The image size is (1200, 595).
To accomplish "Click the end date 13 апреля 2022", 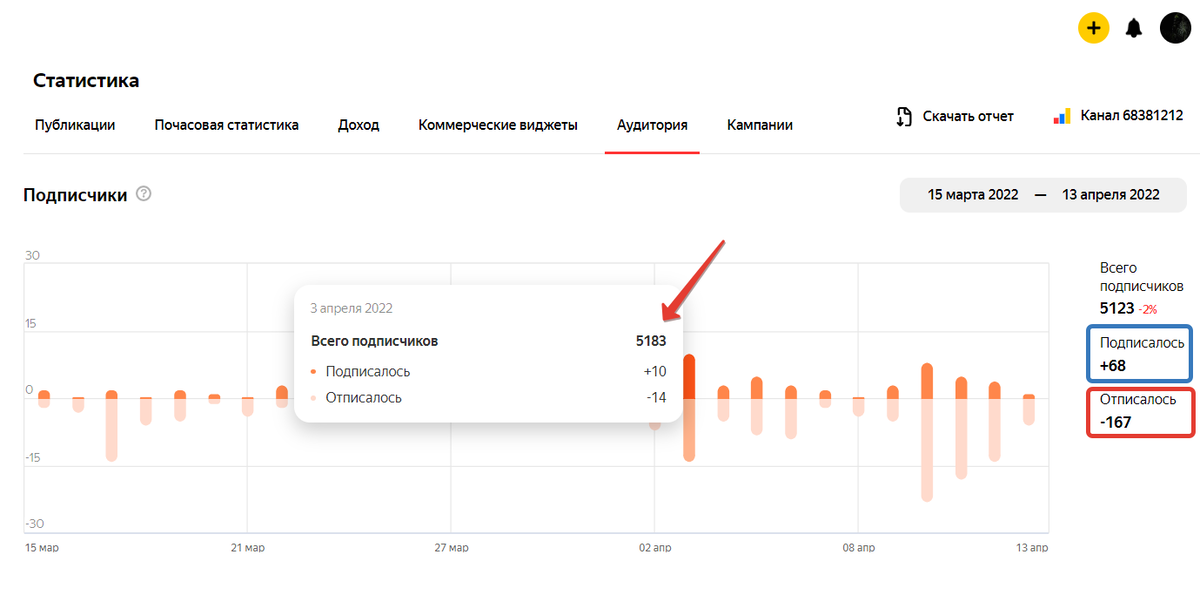I will click(x=1109, y=195).
